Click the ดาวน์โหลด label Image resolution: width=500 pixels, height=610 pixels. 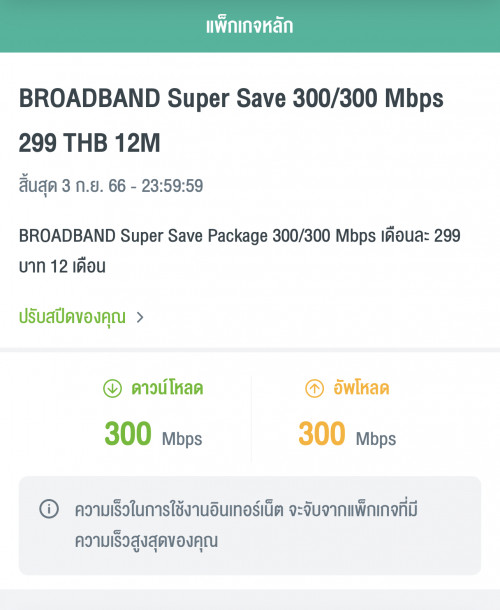[x=167, y=388]
